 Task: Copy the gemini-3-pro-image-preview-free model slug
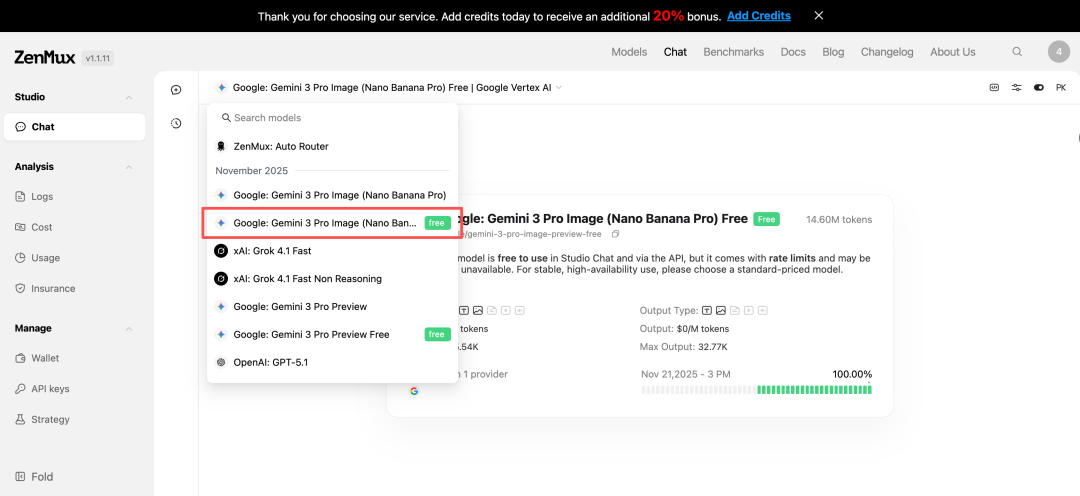[x=616, y=234]
